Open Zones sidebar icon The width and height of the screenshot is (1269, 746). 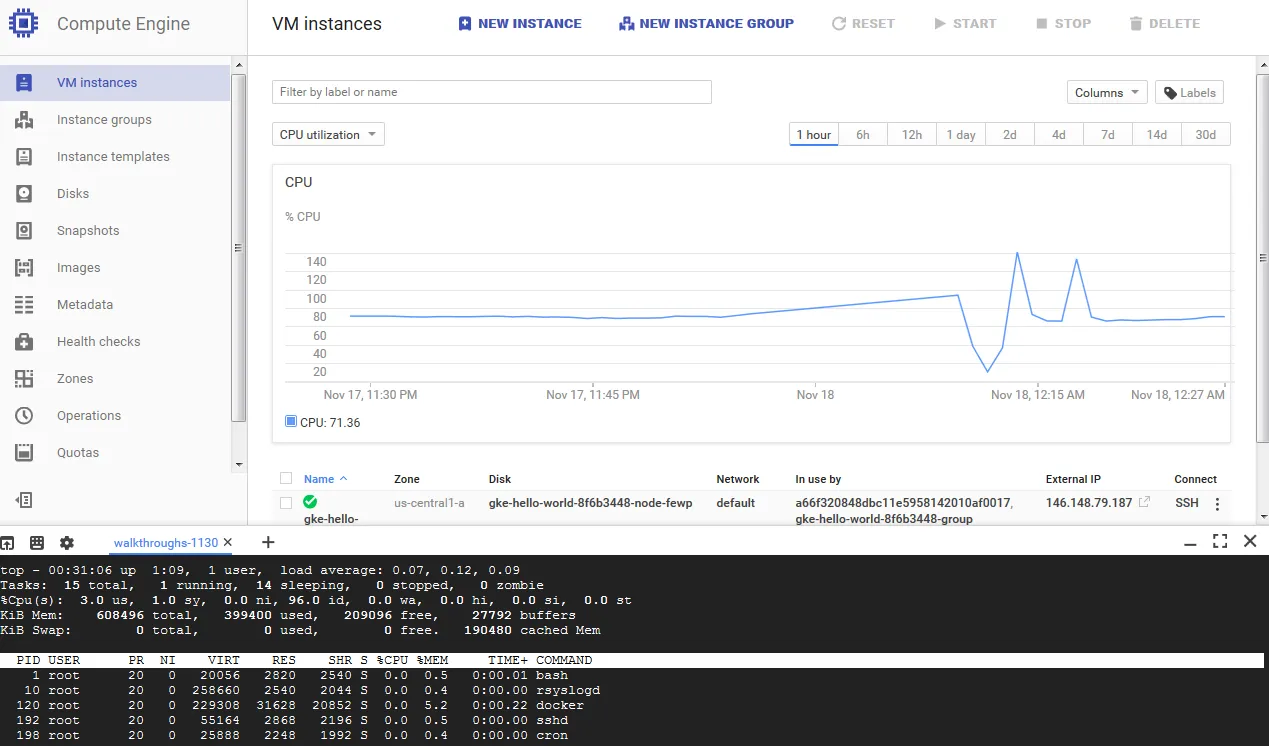click(x=24, y=379)
